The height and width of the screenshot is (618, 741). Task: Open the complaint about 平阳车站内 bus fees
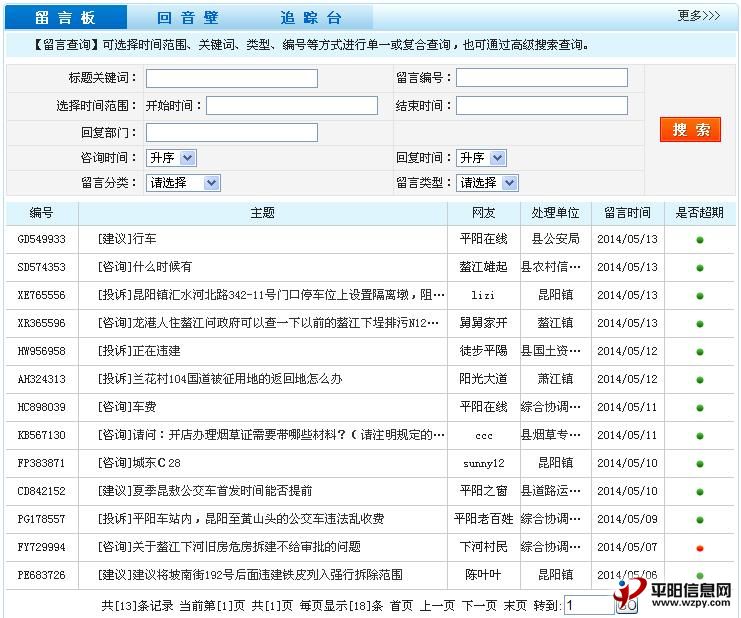click(241, 519)
